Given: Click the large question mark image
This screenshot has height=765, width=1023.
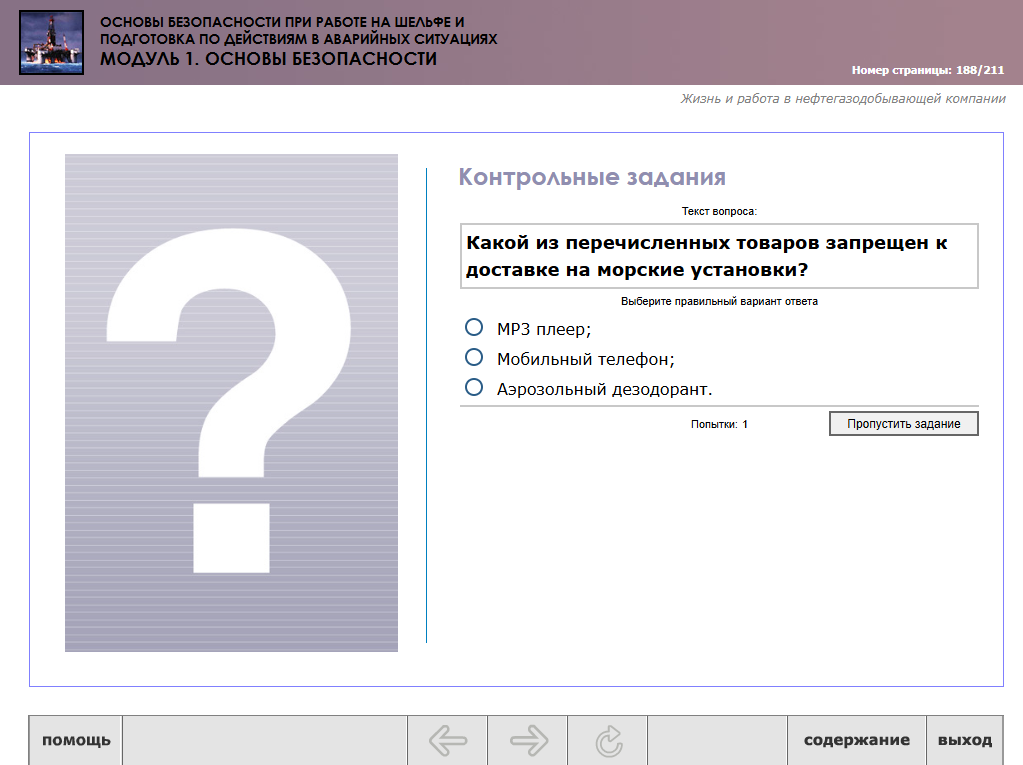Looking at the screenshot, I should click(x=231, y=402).
